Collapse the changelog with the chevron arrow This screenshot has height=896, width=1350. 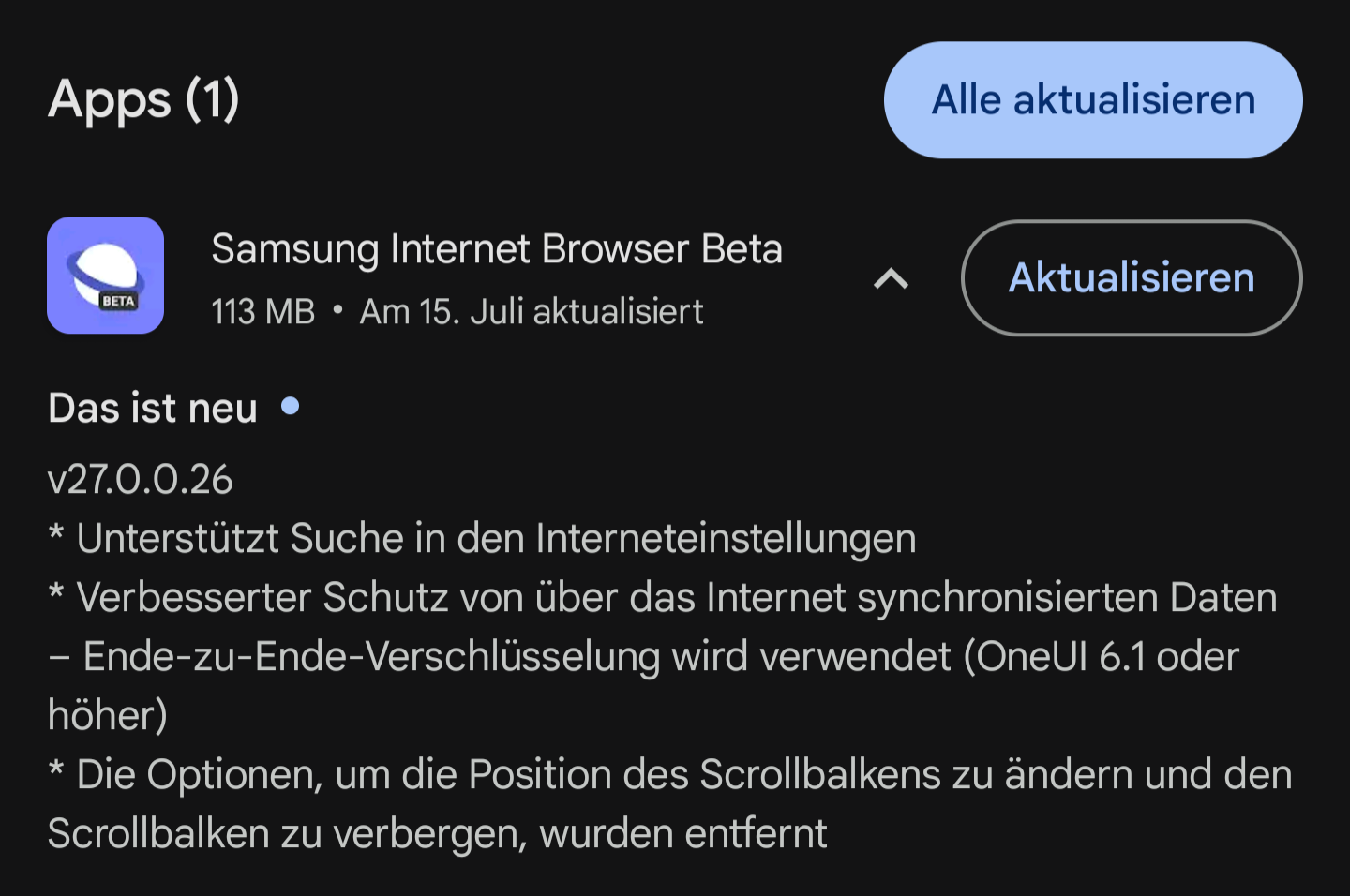point(891,278)
